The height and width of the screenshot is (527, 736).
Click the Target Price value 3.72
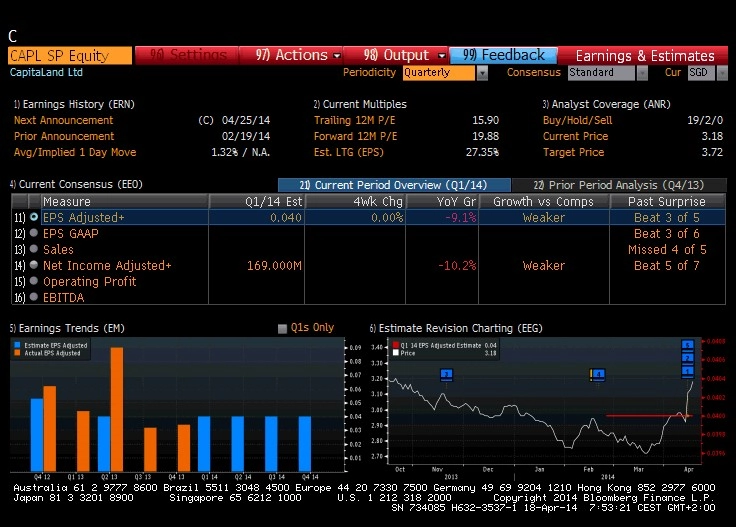[x=712, y=152]
